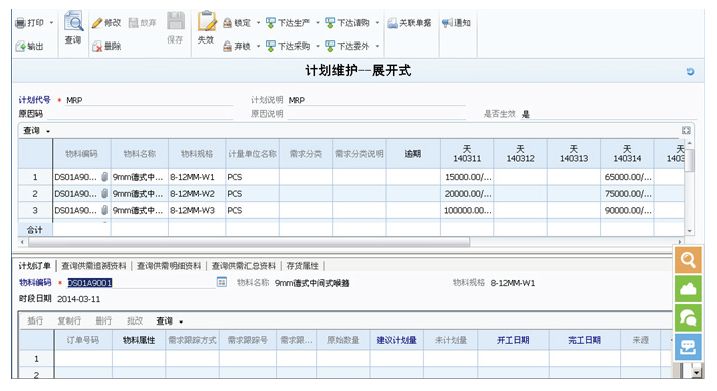The image size is (717, 391).
Task: Click the 原因码 input field
Action: tap(139, 114)
